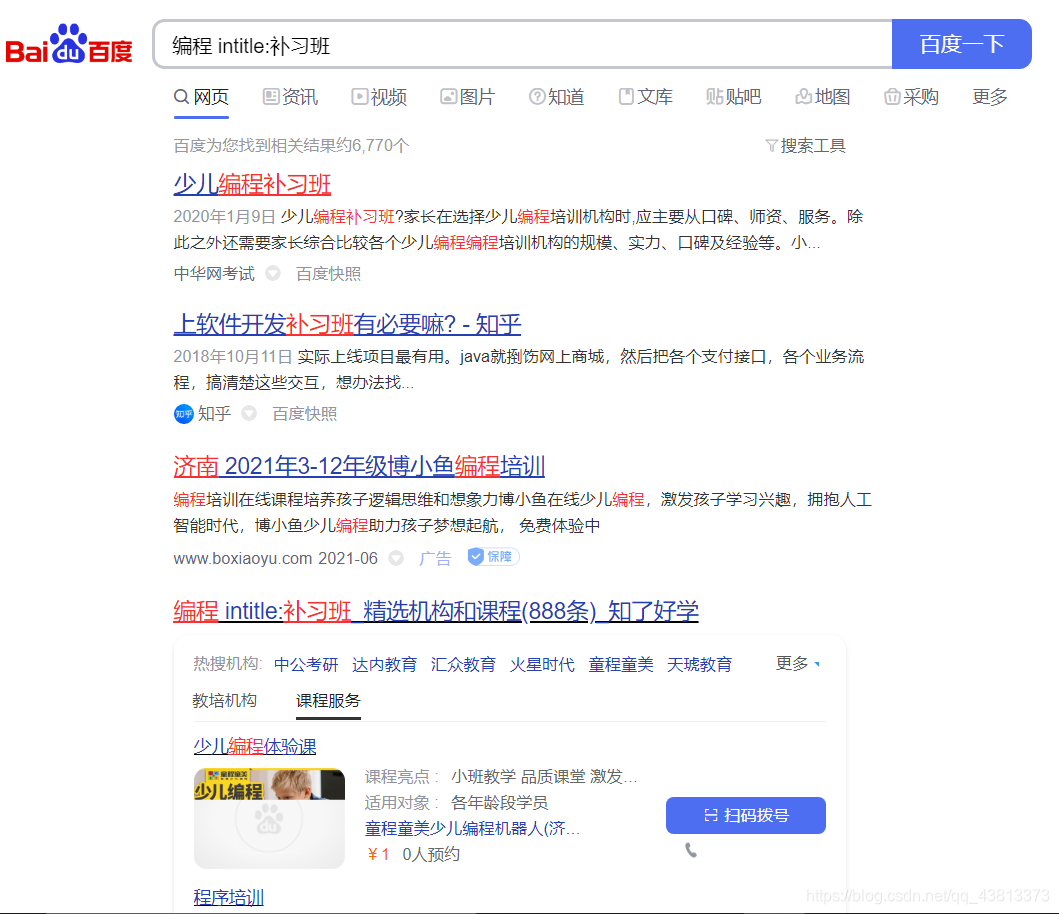
Task: Click the www.boxiaoyu.com 2021-06 source
Action: click(x=276, y=558)
